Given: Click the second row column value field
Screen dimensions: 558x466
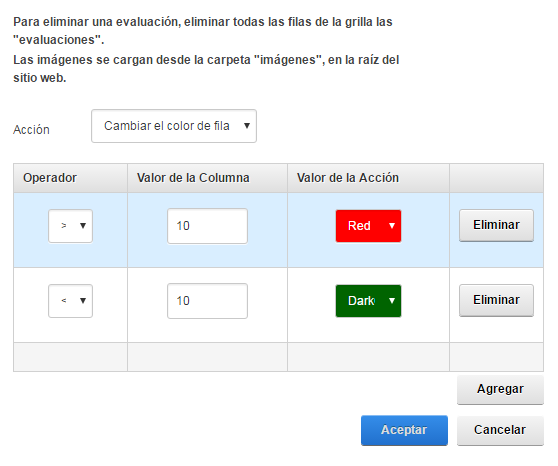Looking at the screenshot, I should pos(207,301).
